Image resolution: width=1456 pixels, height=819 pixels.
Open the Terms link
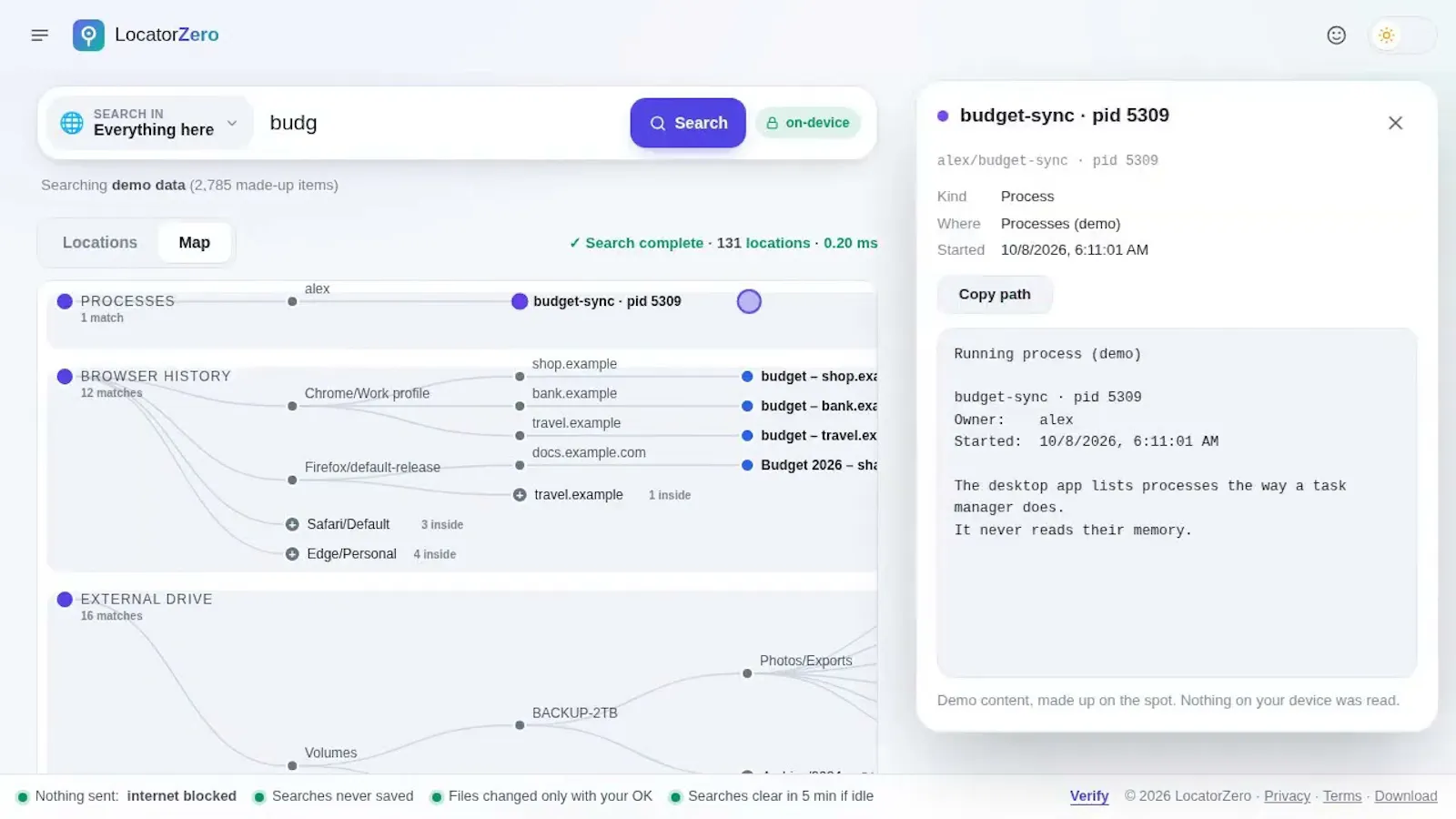(1342, 796)
